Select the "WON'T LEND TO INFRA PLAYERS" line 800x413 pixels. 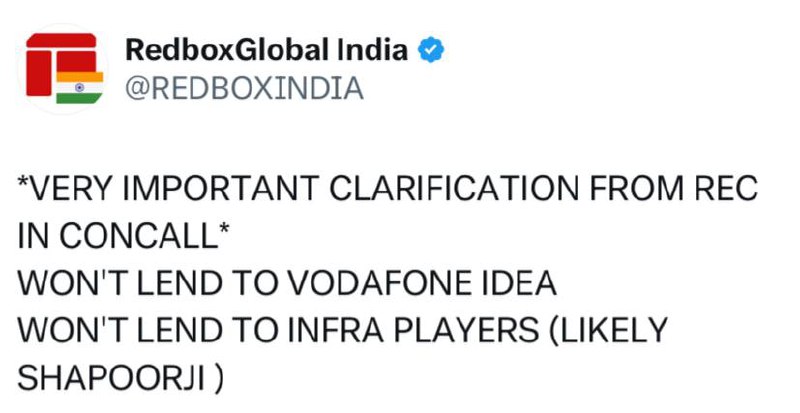[x=342, y=330]
